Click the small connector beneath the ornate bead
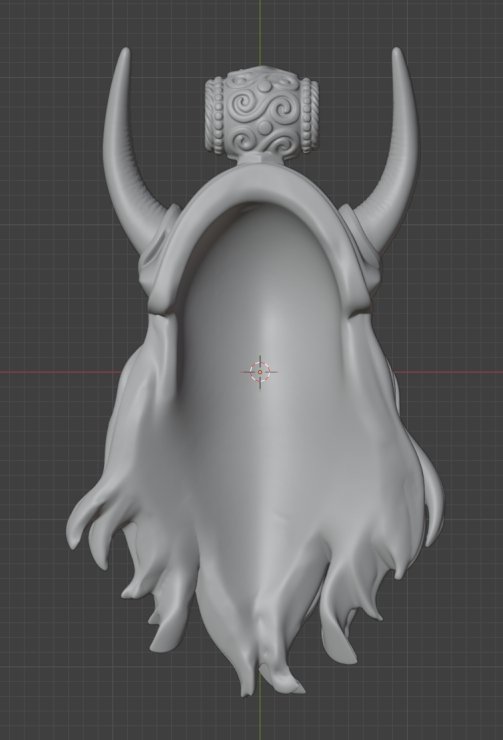The image size is (503, 740). coord(261,160)
